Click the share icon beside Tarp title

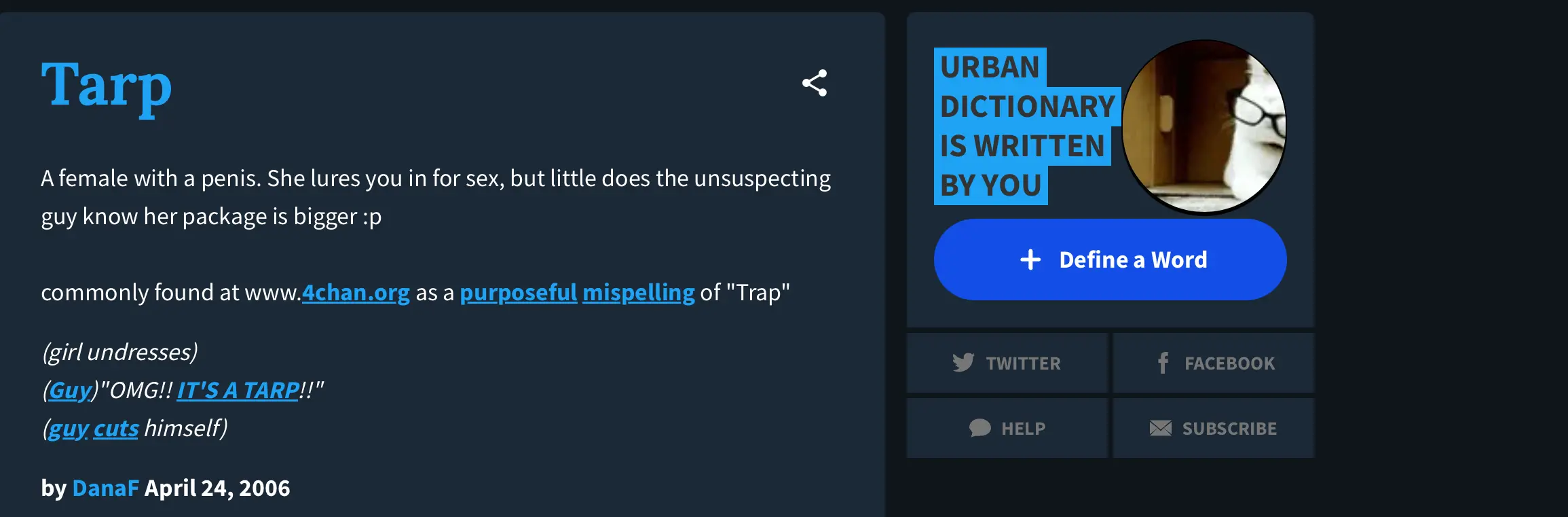coord(815,83)
